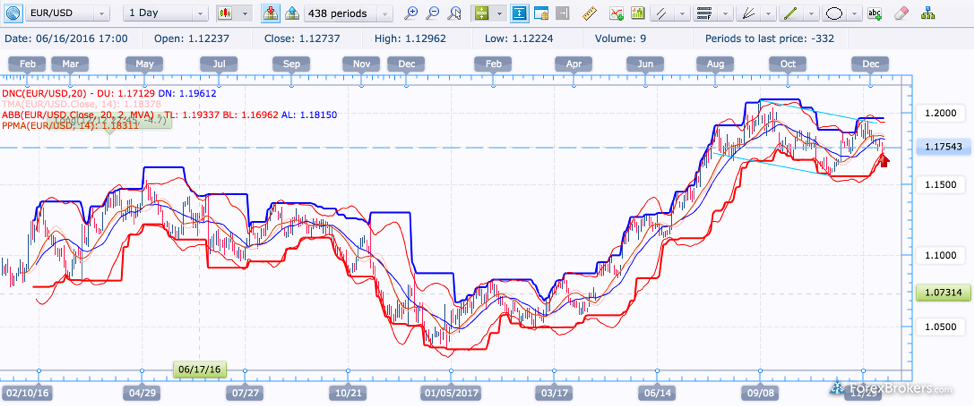Open the candlestick chart type dropdown arrow
Screen dimensions: 974x406
click(x=244, y=14)
